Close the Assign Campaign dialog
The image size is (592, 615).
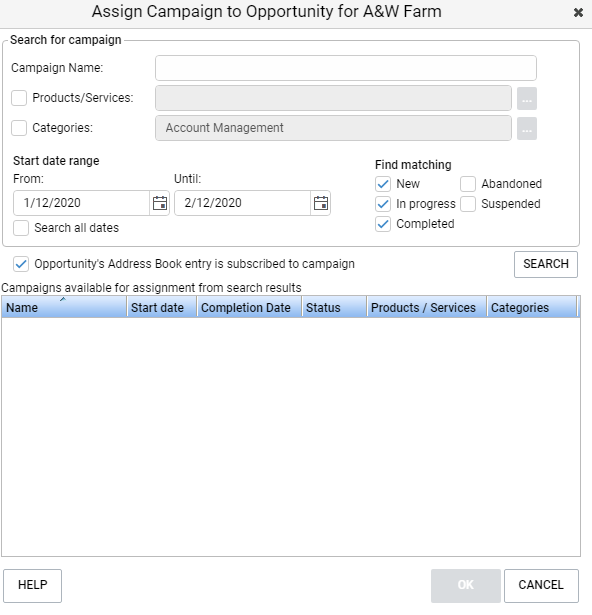click(578, 13)
